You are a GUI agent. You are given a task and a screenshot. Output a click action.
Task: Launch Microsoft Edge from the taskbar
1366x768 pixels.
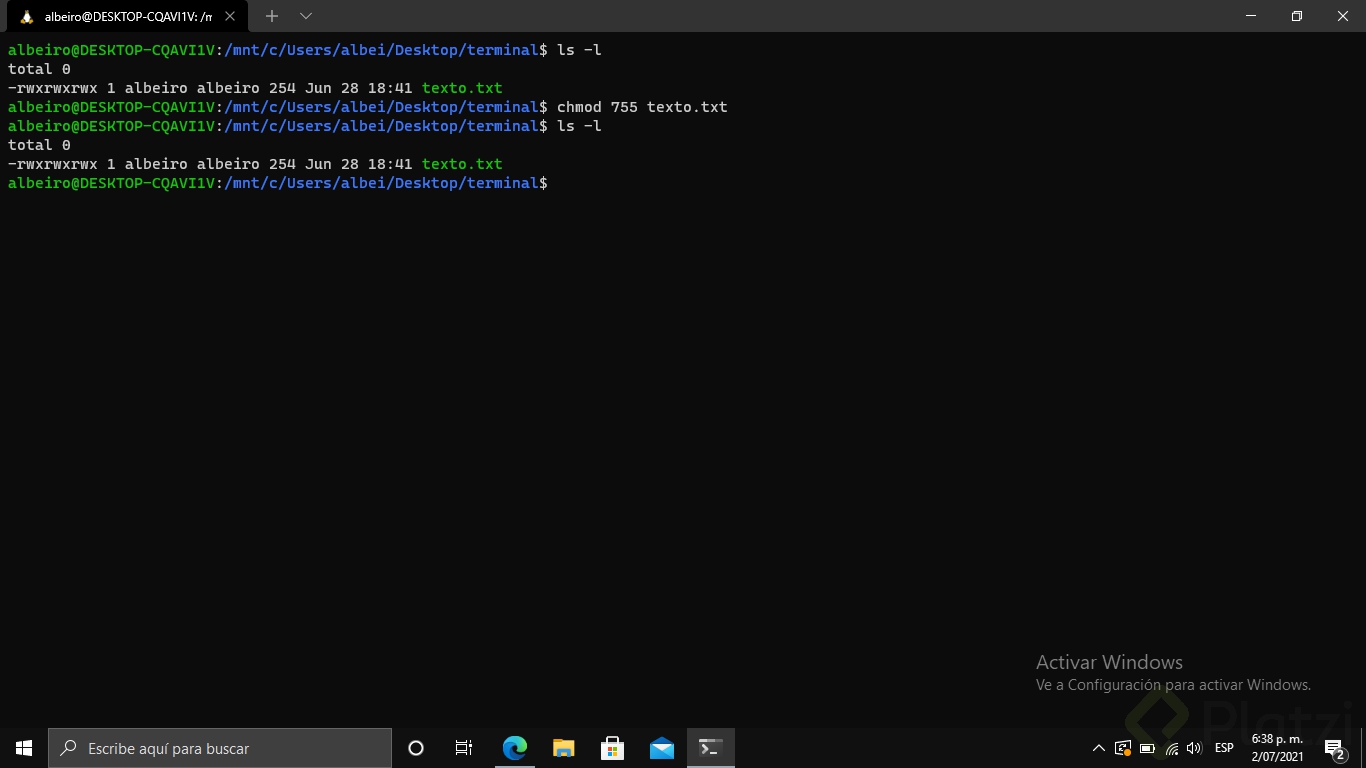coord(515,748)
